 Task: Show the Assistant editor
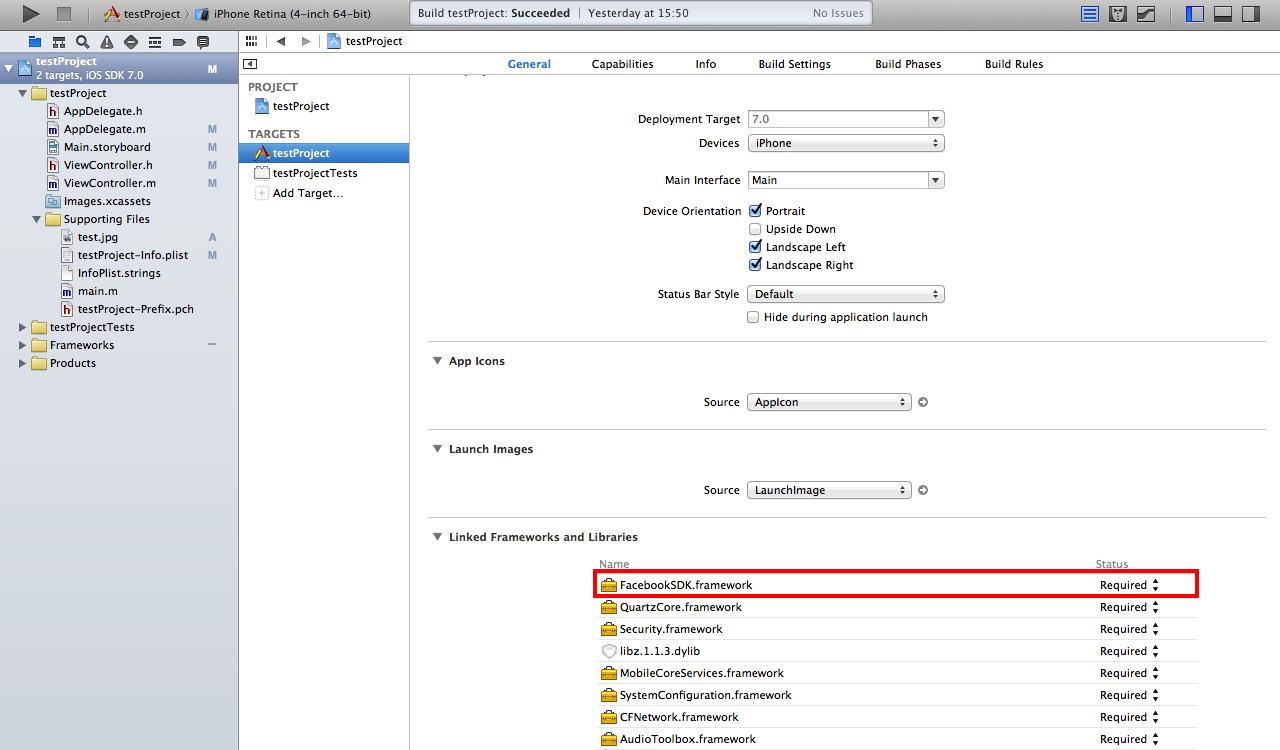1119,14
